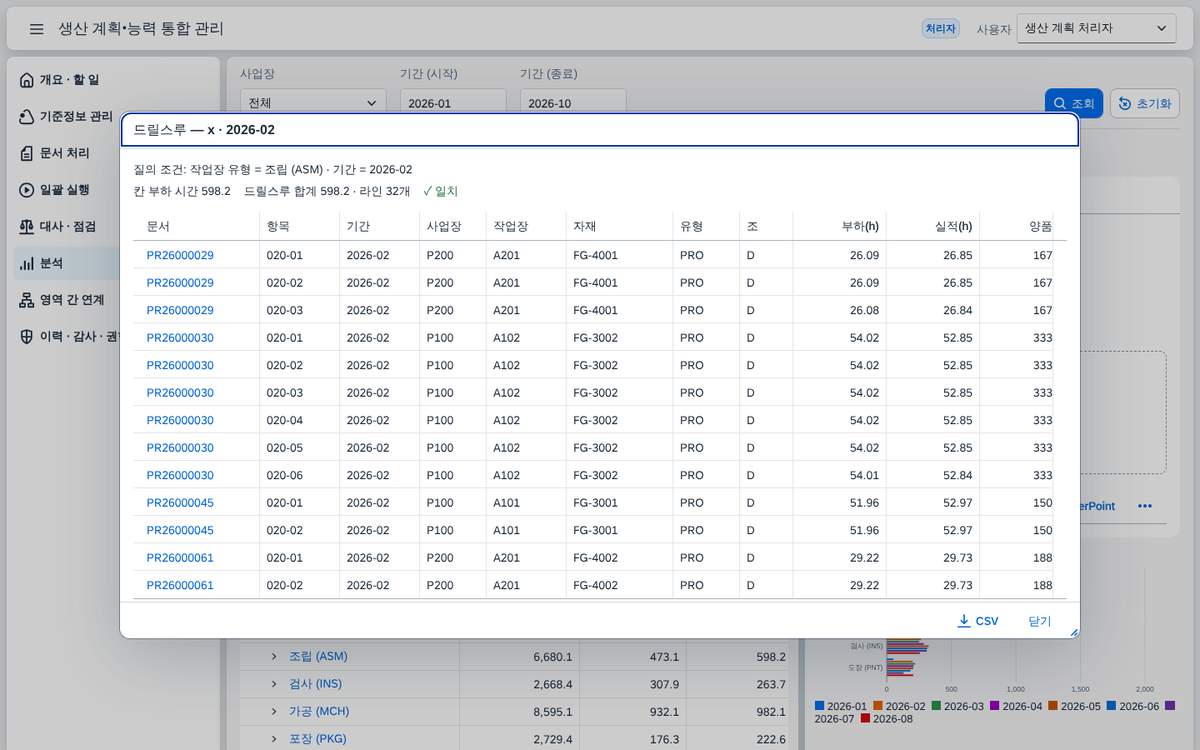
Task: Download the drillthrough as CSV
Action: pos(978,621)
